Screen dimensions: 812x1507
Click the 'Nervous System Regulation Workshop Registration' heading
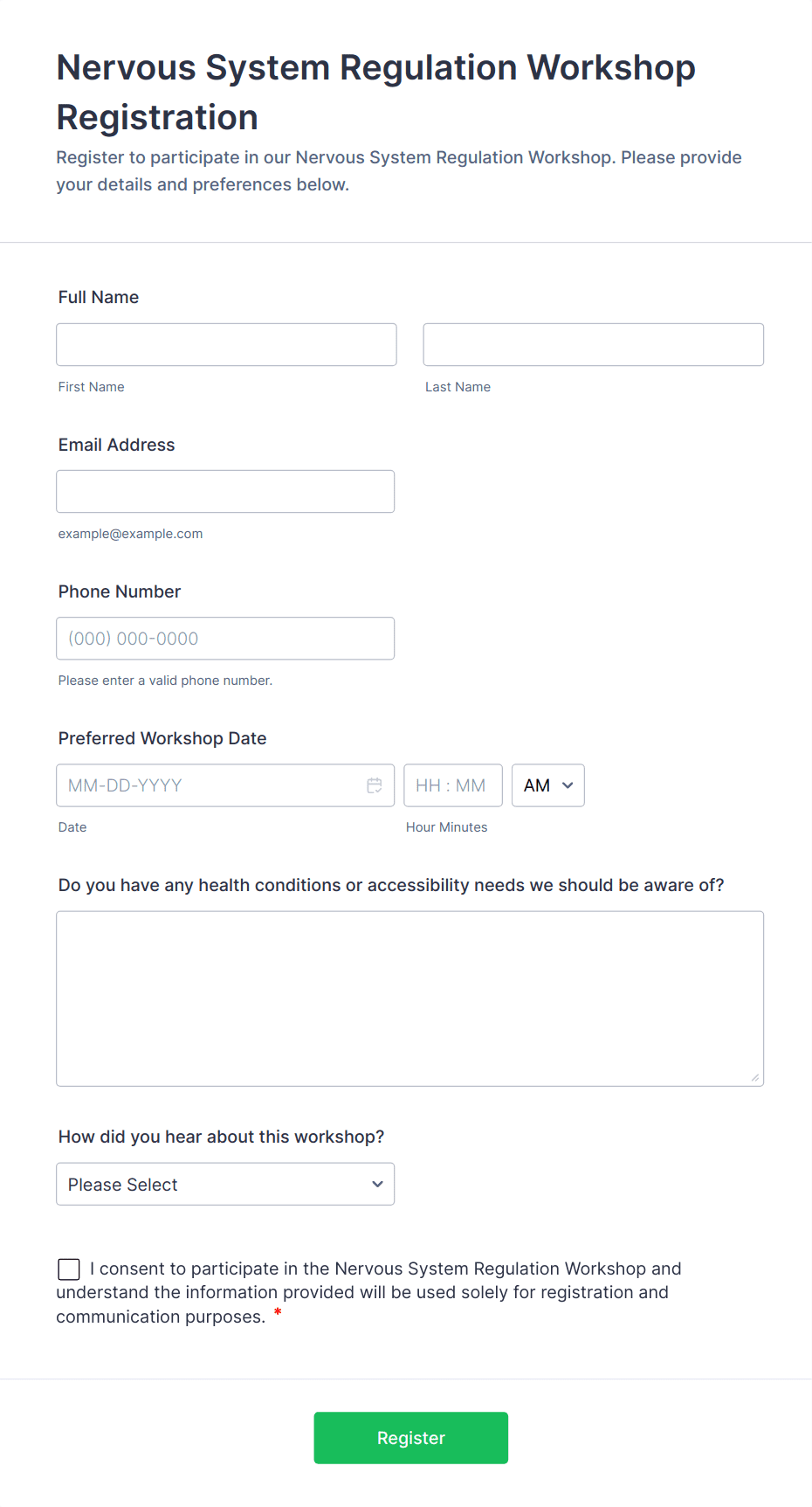375,92
